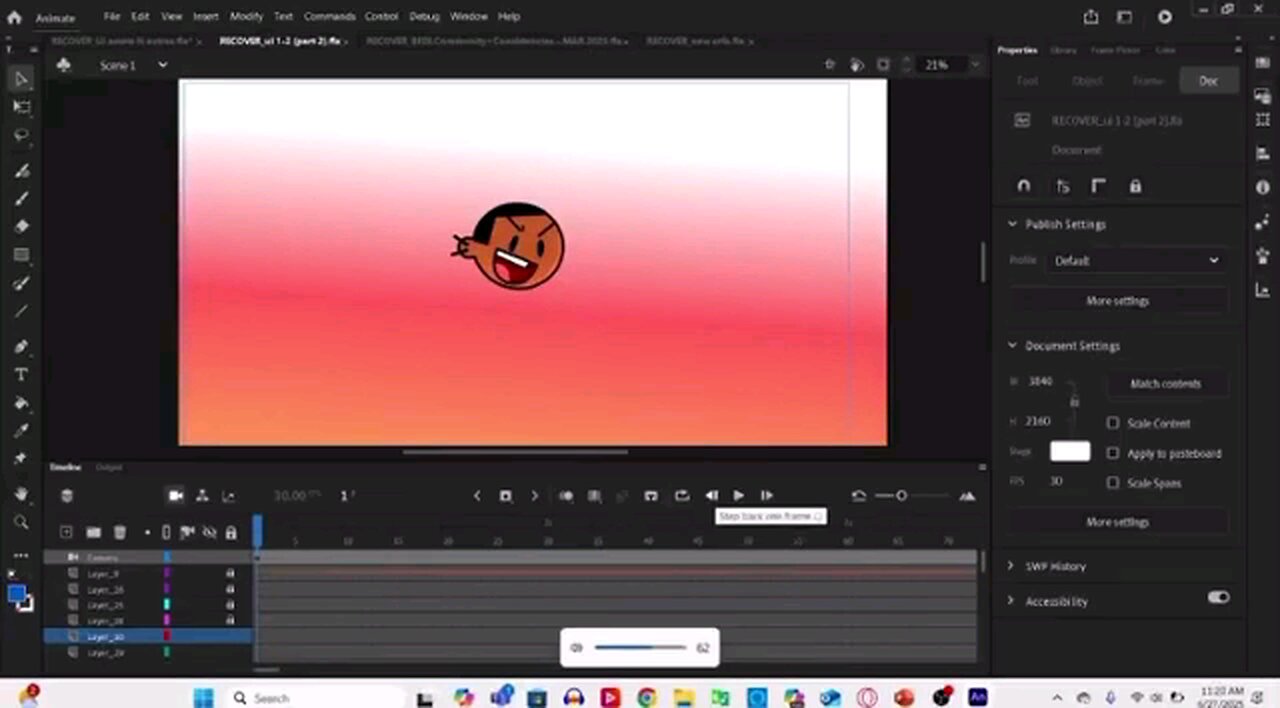Click the white Stage color swatch

(x=1069, y=452)
